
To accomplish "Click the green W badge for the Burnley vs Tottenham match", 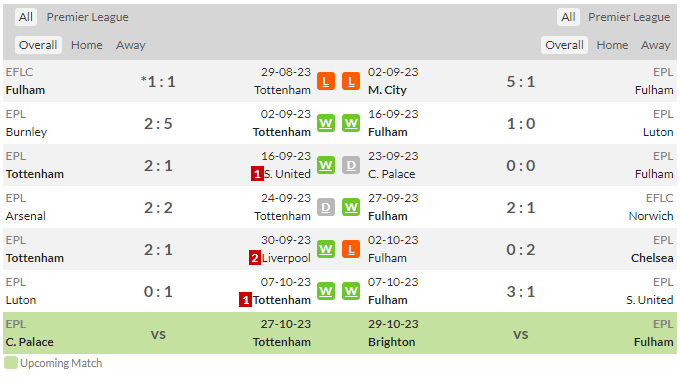I will pyautogui.click(x=326, y=123).
